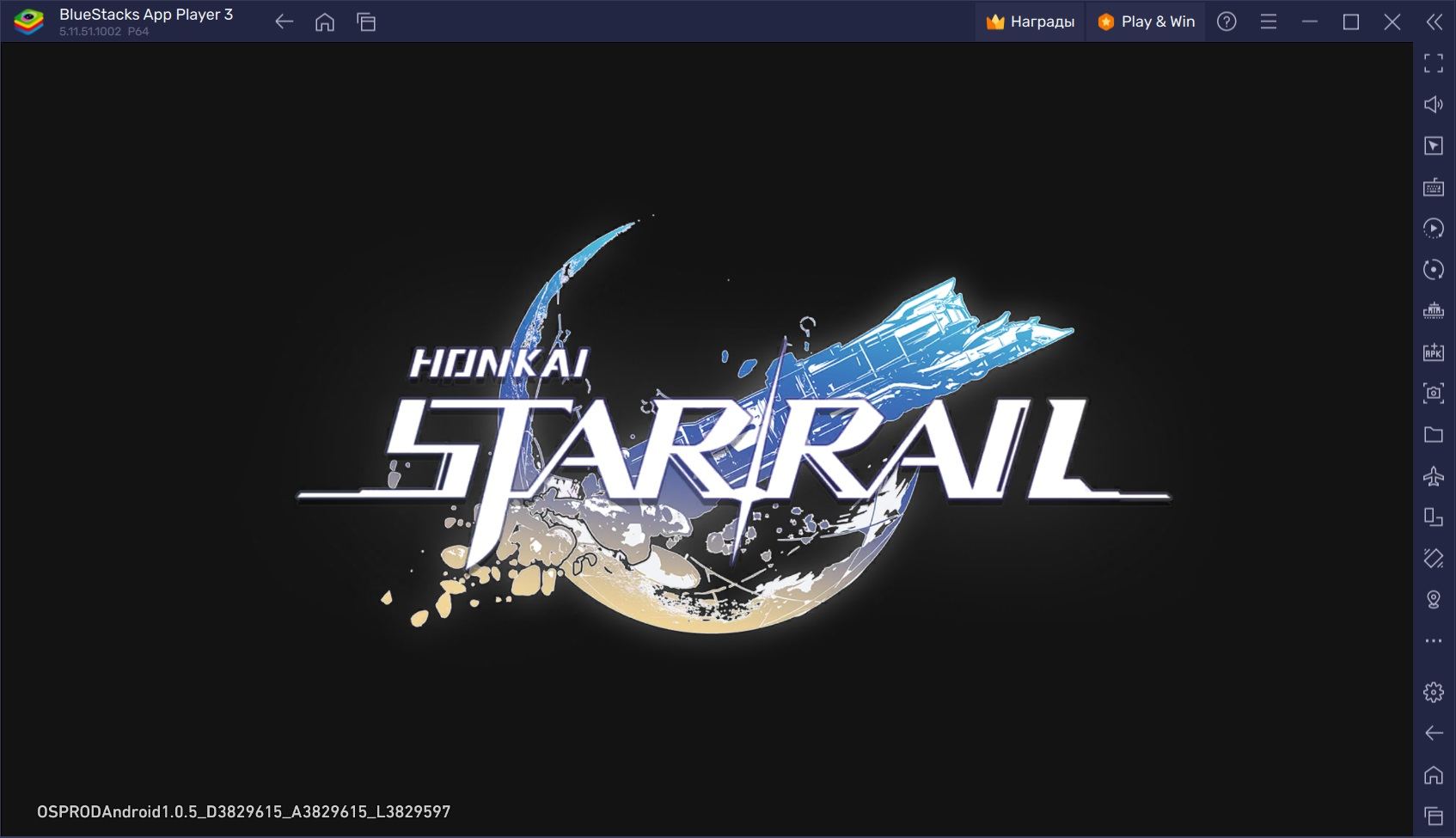Click the rotate screen device icon
This screenshot has width=1456, height=838.
click(1434, 517)
